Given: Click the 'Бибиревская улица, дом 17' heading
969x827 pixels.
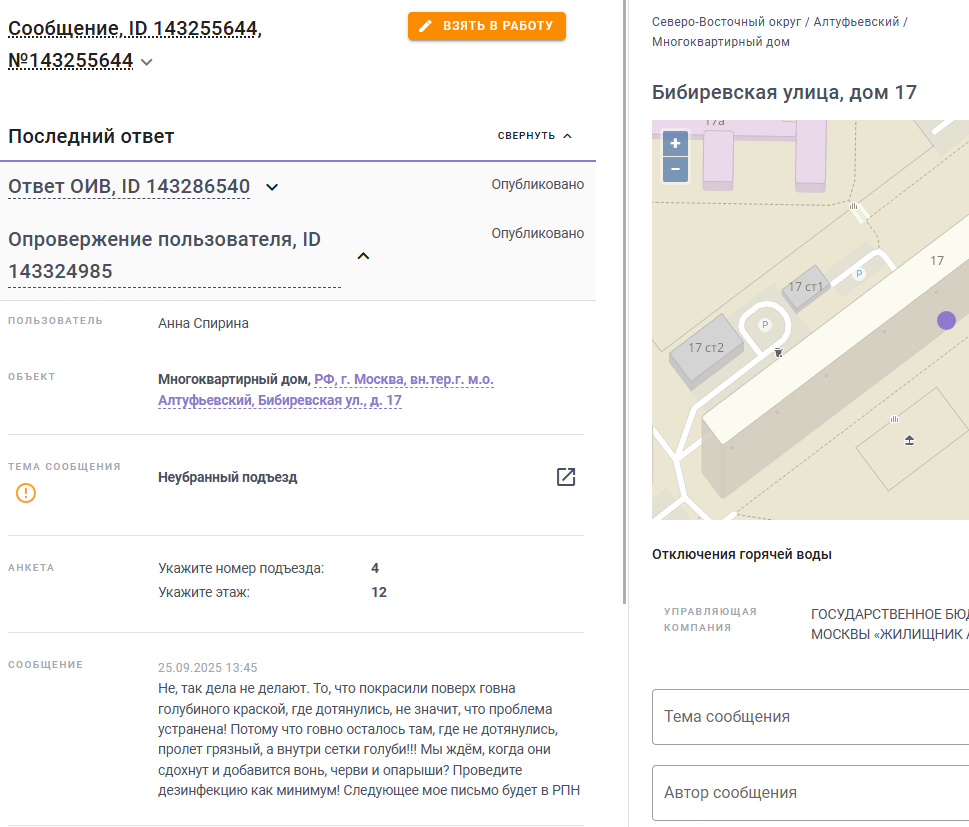Looking at the screenshot, I should [x=784, y=93].
